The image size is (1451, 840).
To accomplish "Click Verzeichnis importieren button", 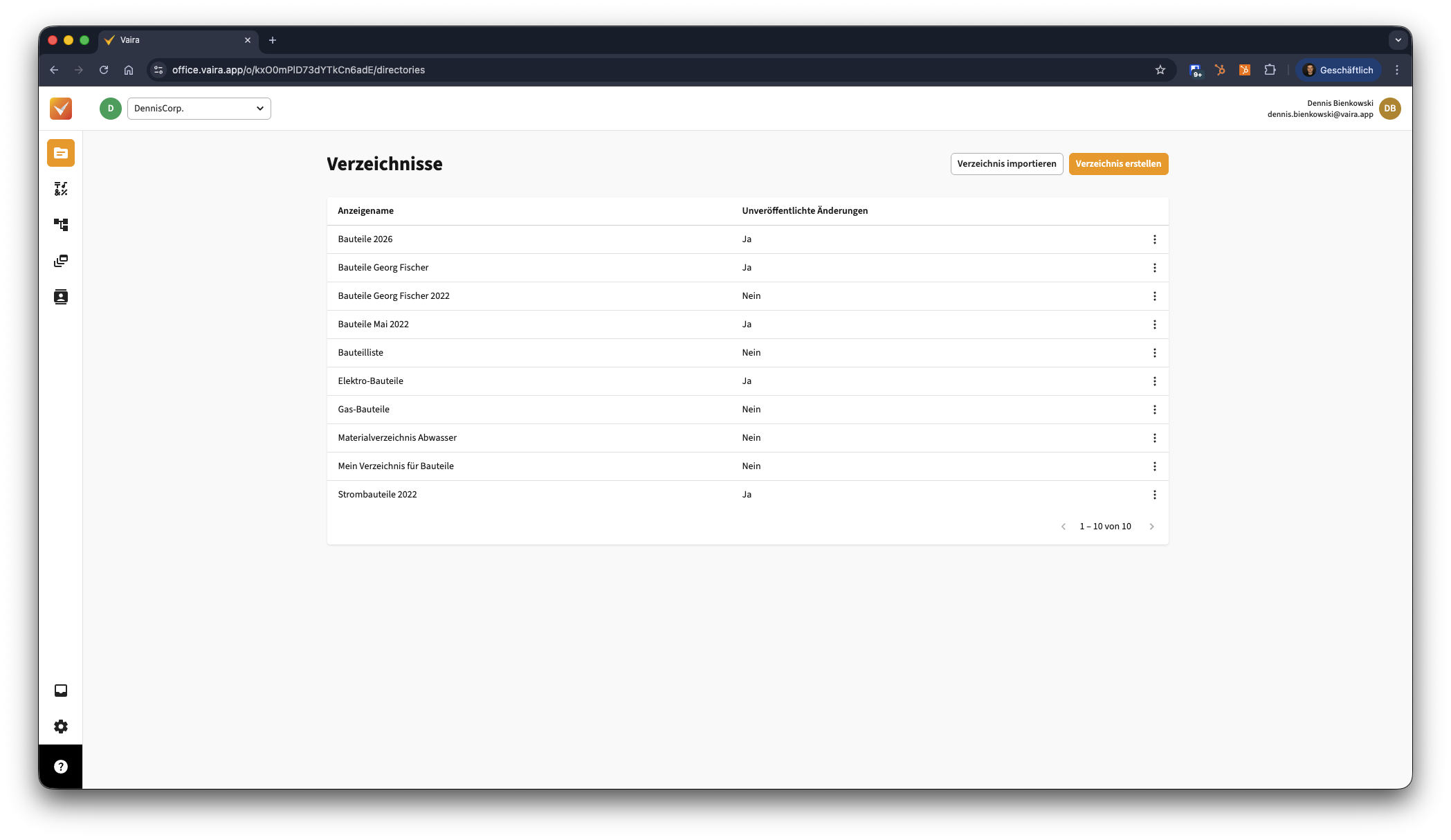I will (1006, 164).
